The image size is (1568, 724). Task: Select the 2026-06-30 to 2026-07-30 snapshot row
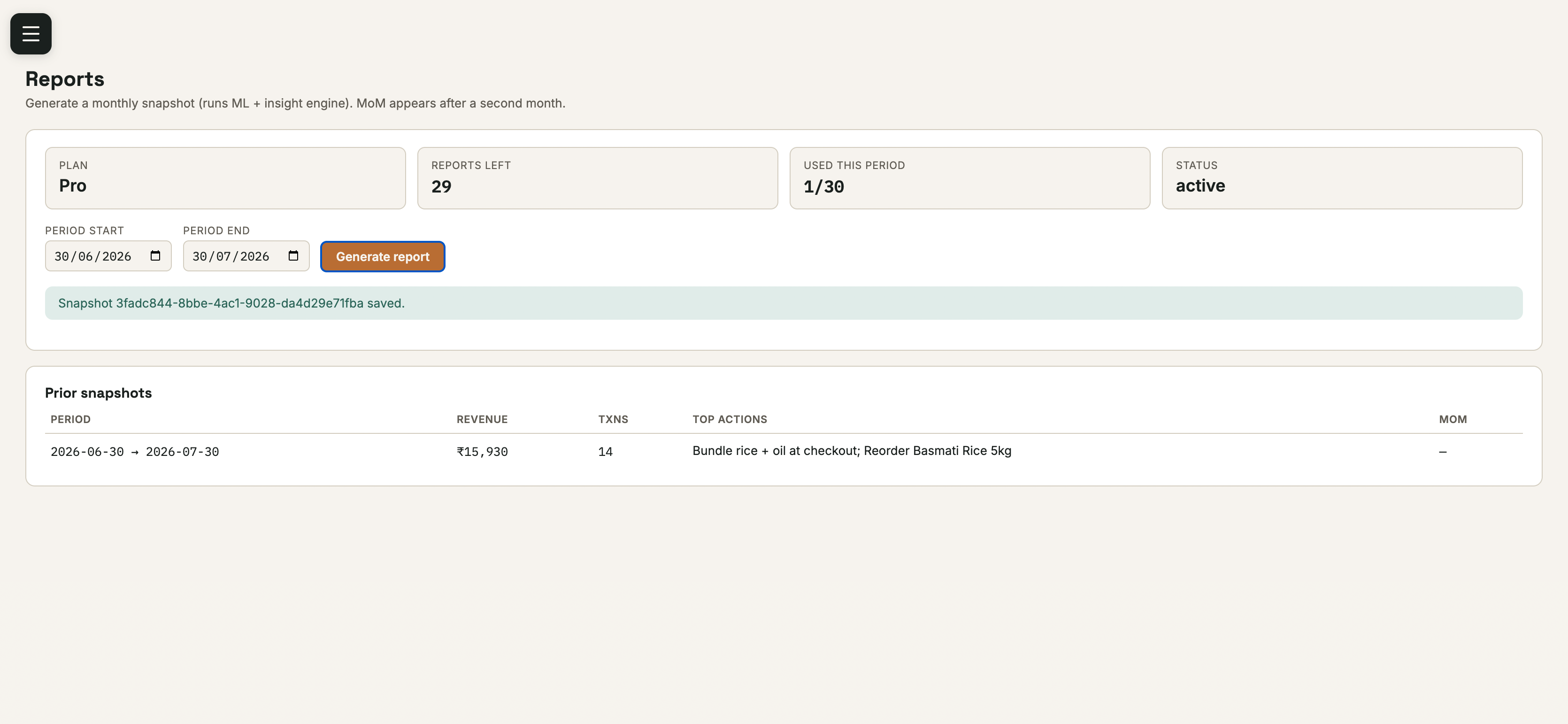[784, 451]
